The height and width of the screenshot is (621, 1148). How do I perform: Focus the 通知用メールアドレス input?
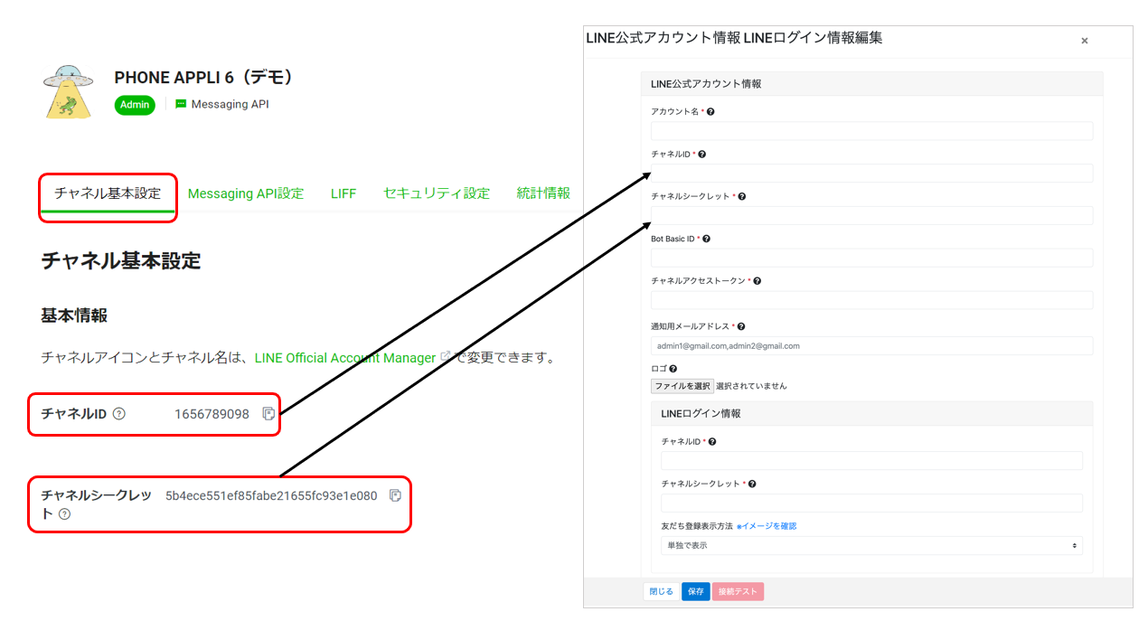871,346
